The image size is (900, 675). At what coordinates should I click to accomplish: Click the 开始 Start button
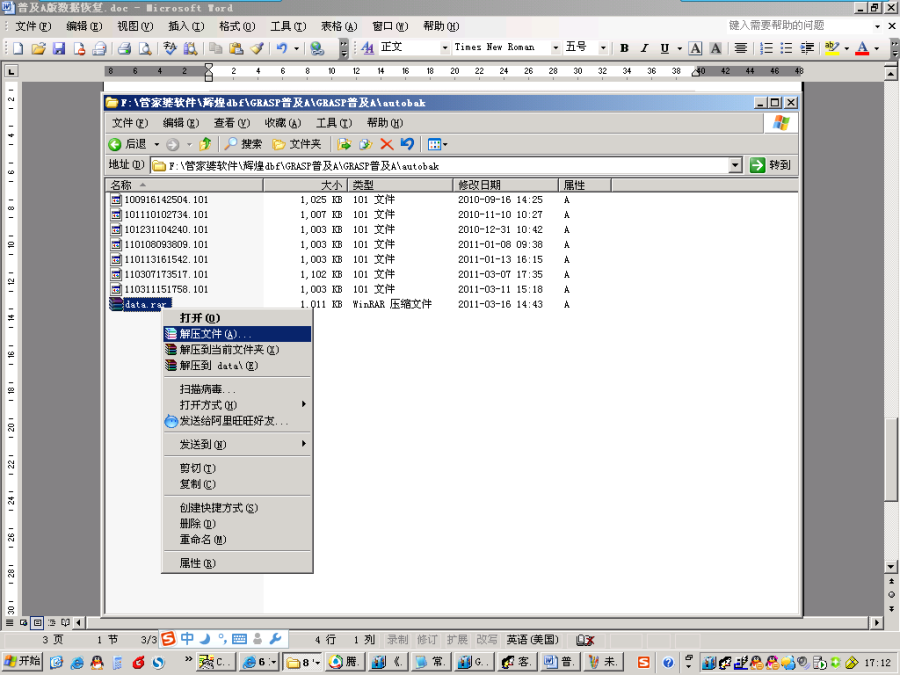pyautogui.click(x=22, y=661)
